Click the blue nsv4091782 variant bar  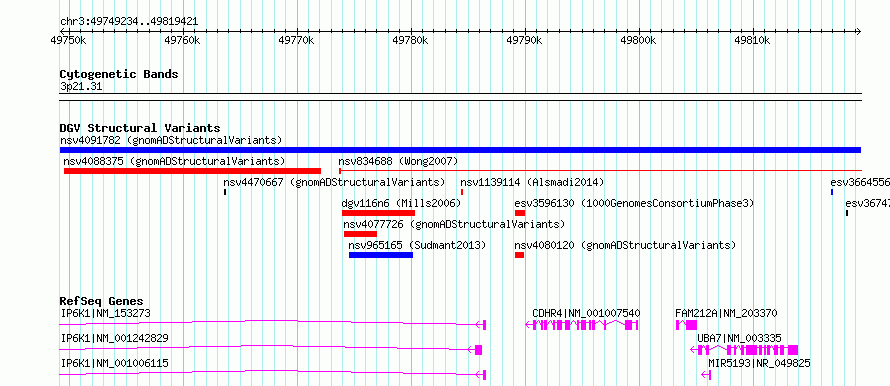pyautogui.click(x=460, y=150)
